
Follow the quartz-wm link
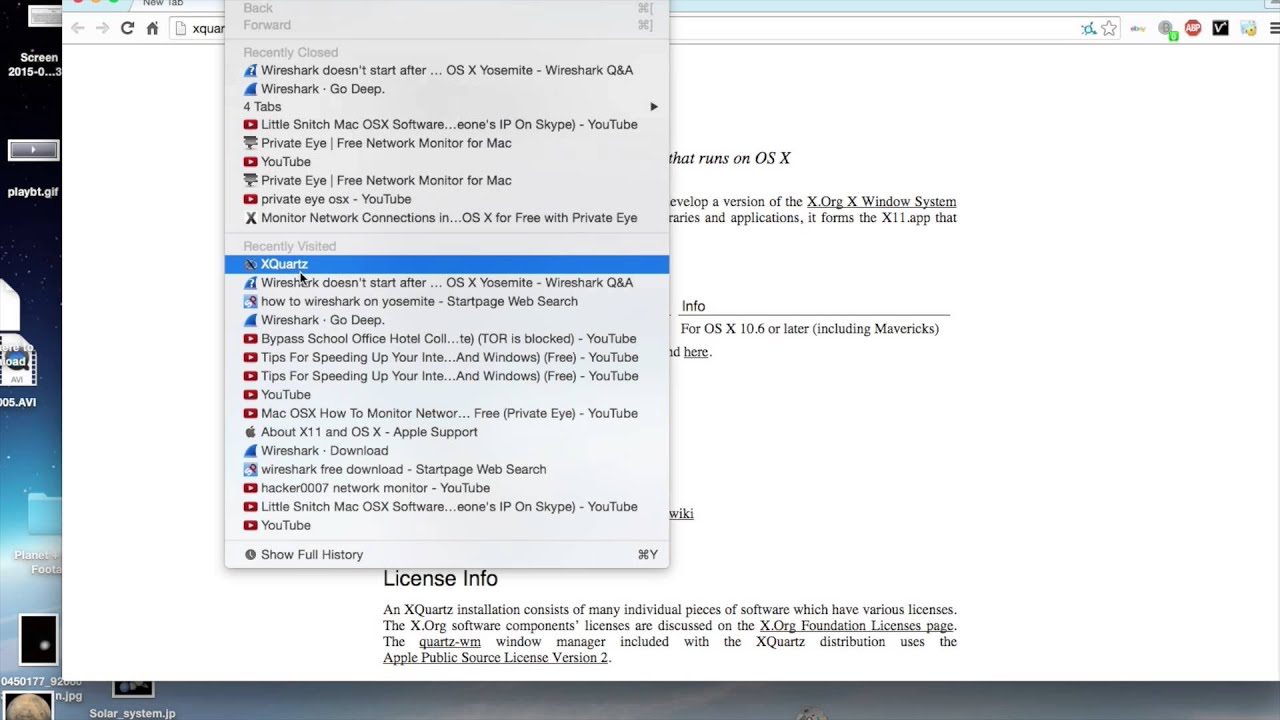(x=450, y=642)
